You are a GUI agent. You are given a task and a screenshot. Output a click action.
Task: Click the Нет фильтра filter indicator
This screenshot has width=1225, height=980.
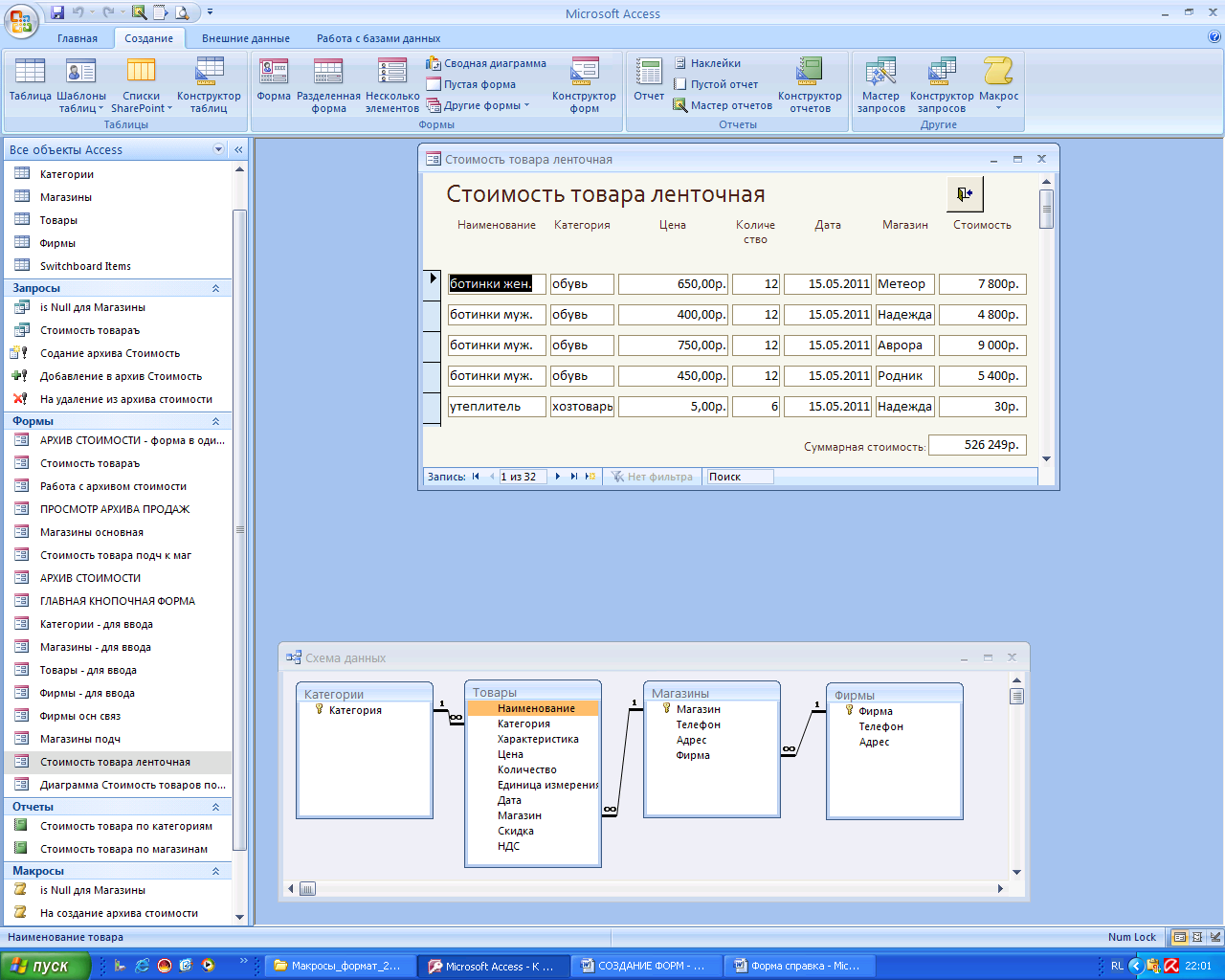coord(652,477)
